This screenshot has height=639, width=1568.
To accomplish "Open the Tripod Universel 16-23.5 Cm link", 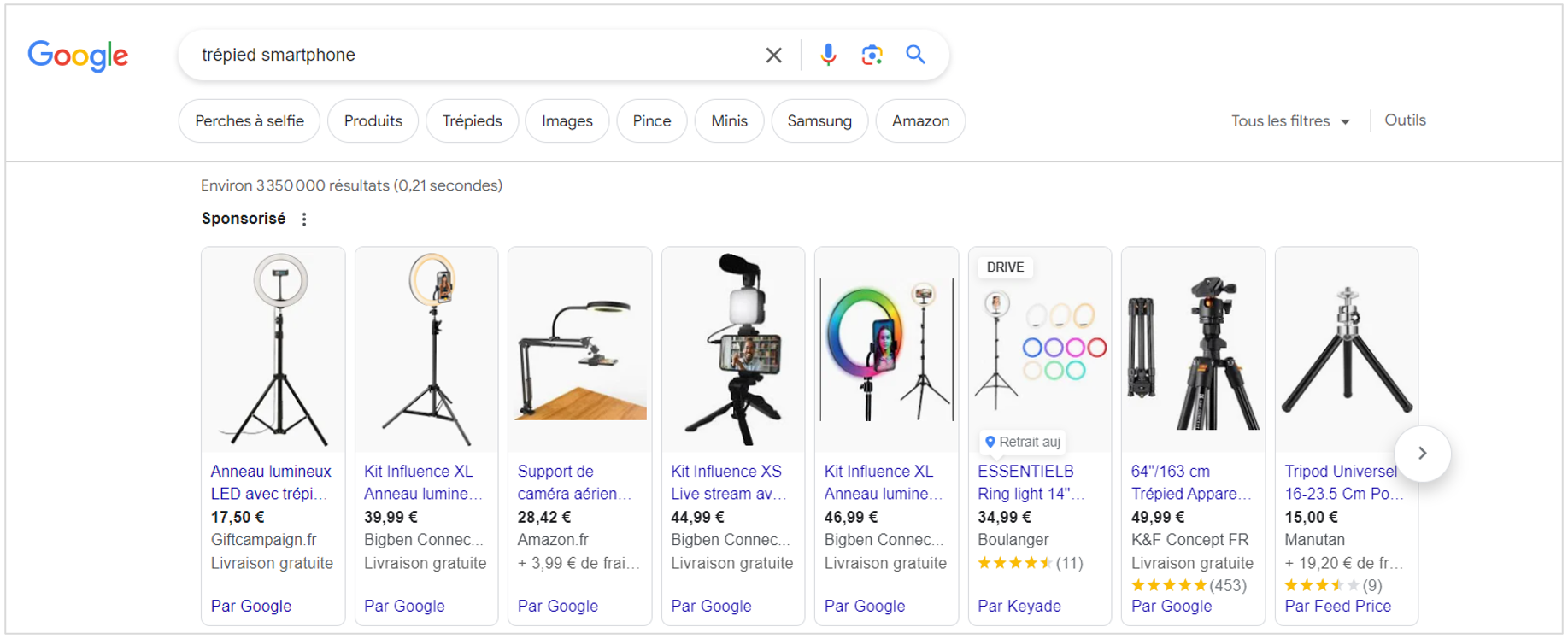I will pos(1344,483).
